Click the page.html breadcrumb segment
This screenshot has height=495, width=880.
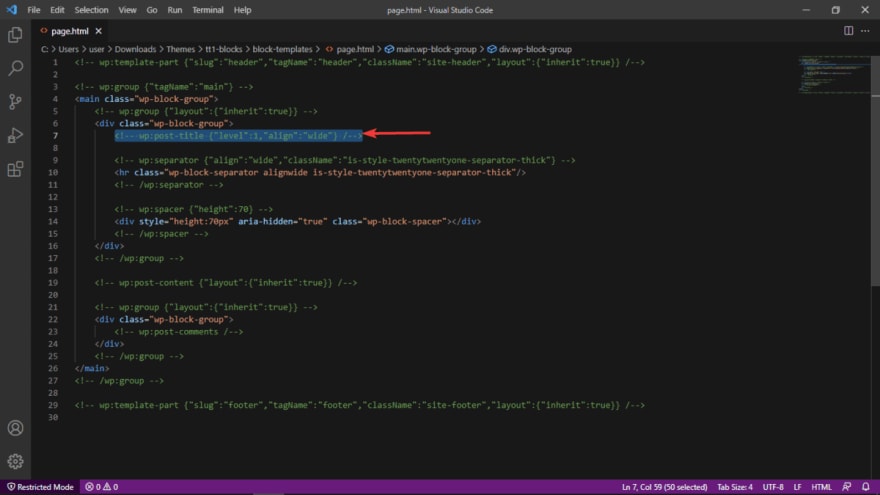click(x=350, y=49)
